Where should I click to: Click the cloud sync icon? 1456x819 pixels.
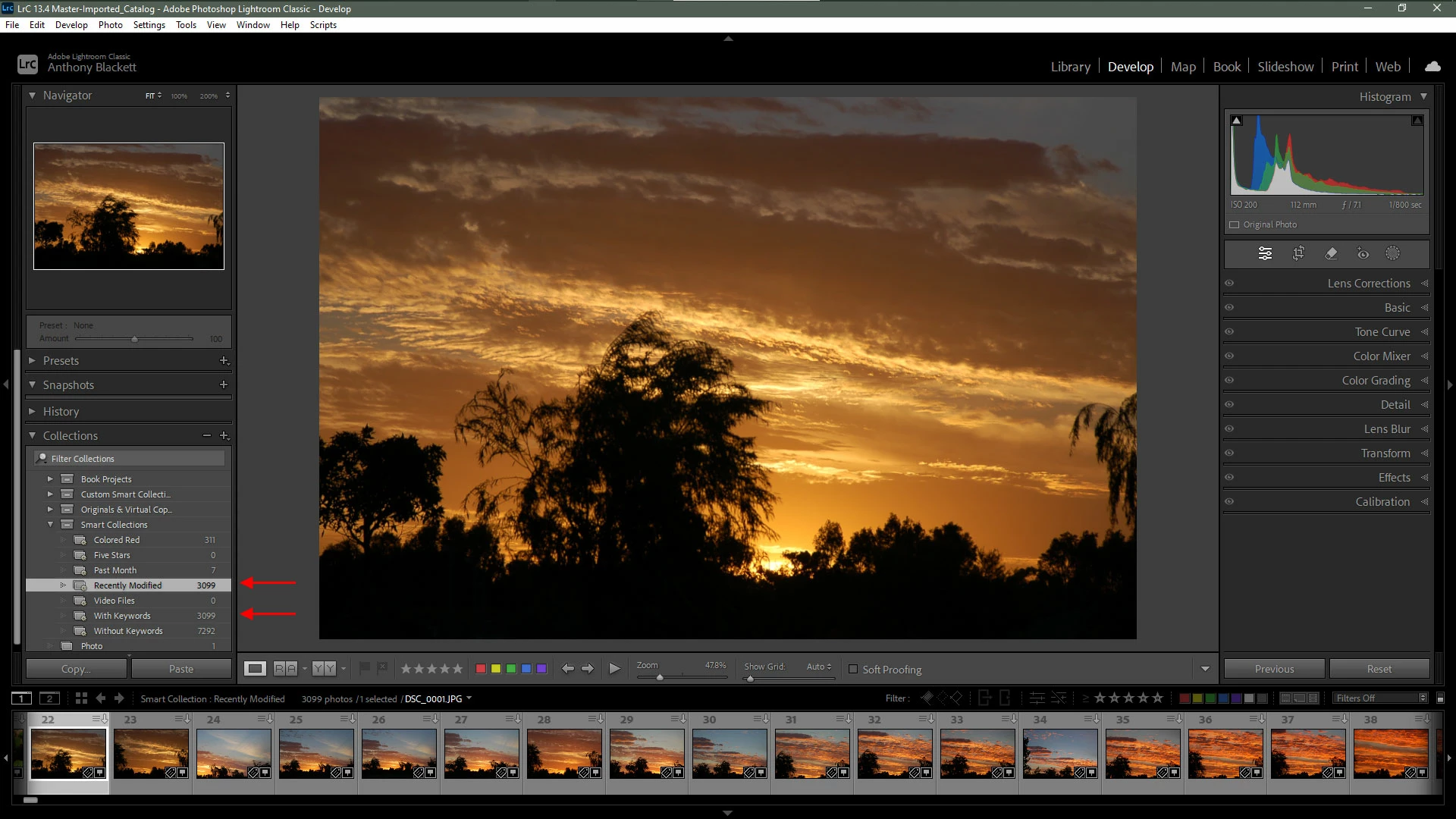click(x=1432, y=67)
